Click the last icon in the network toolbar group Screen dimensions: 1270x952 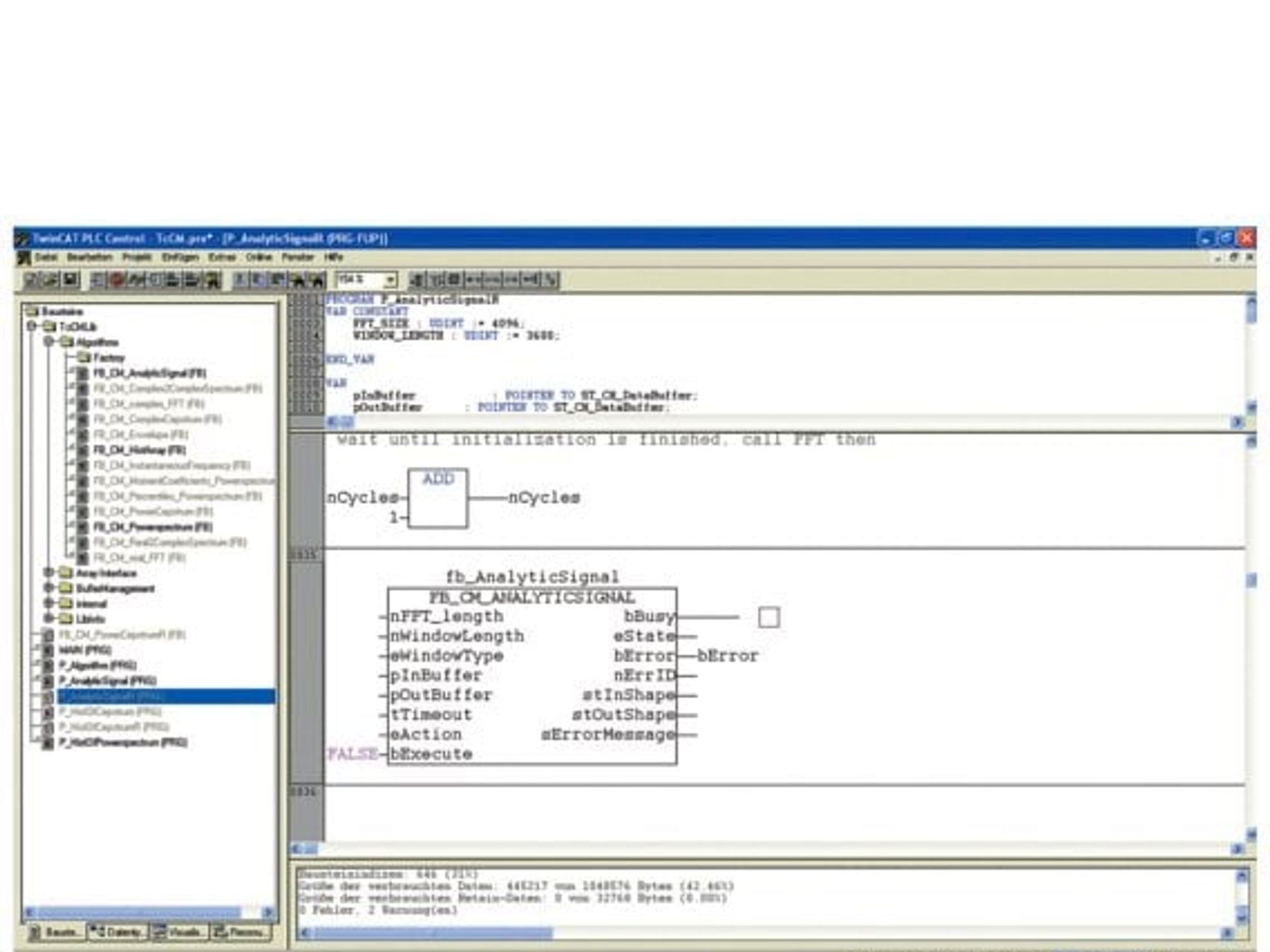(x=551, y=279)
